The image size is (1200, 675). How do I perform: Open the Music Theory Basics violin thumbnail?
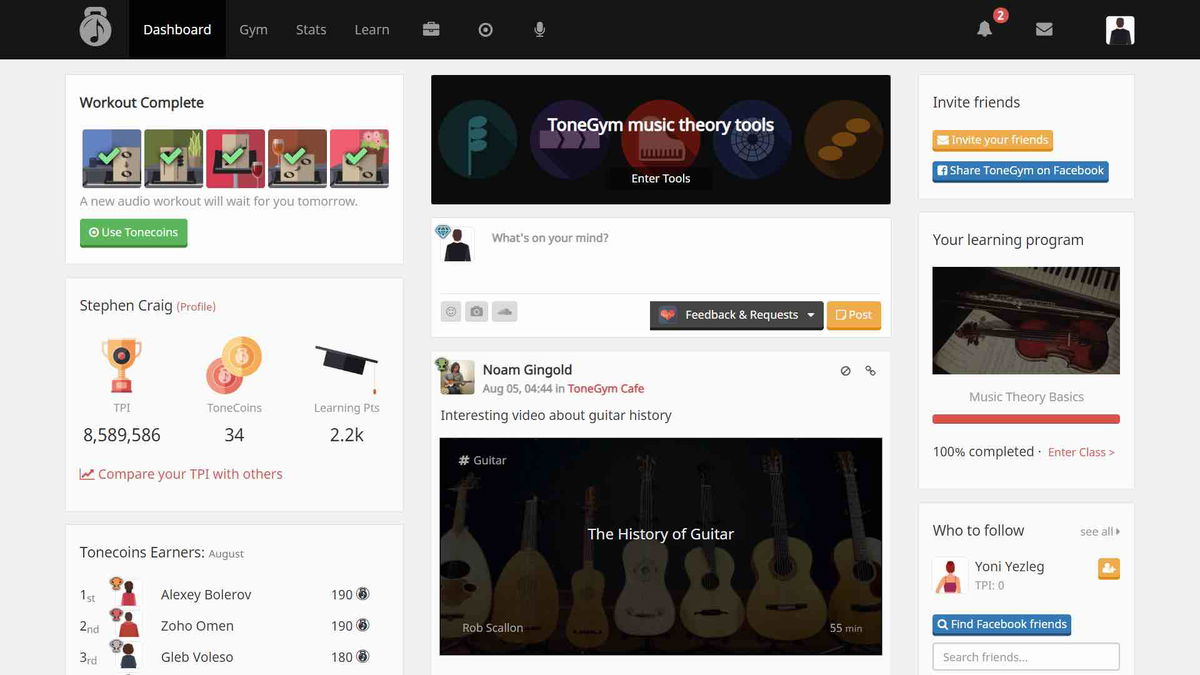point(1026,320)
